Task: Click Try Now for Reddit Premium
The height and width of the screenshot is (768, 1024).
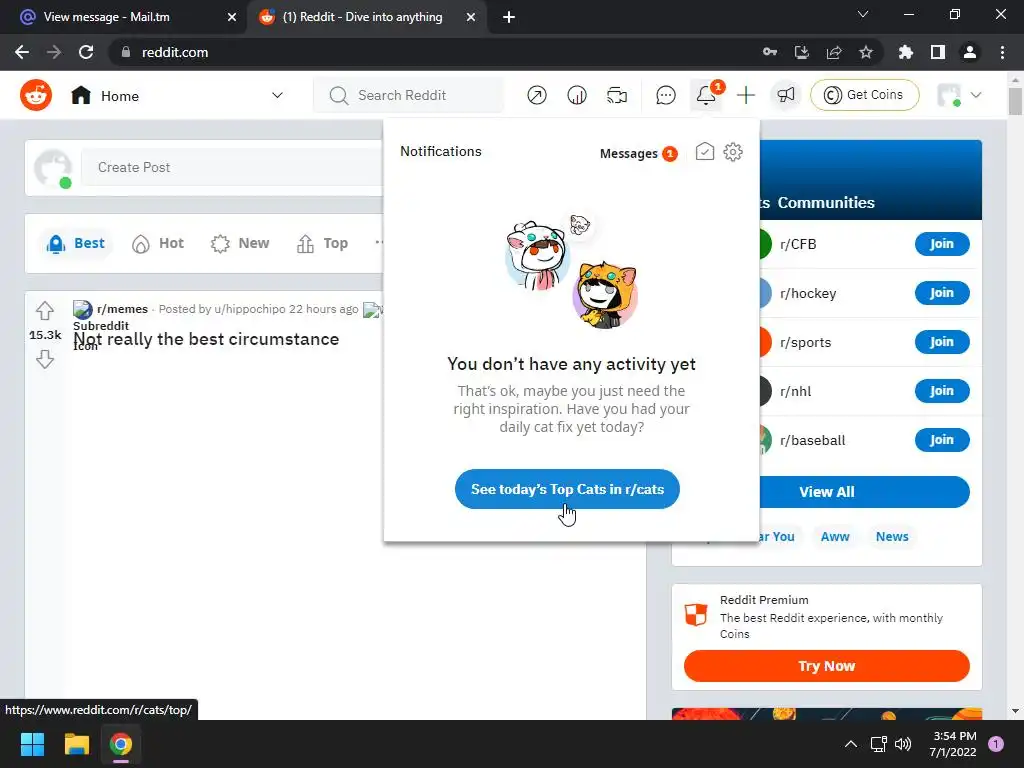Action: pyautogui.click(x=827, y=666)
